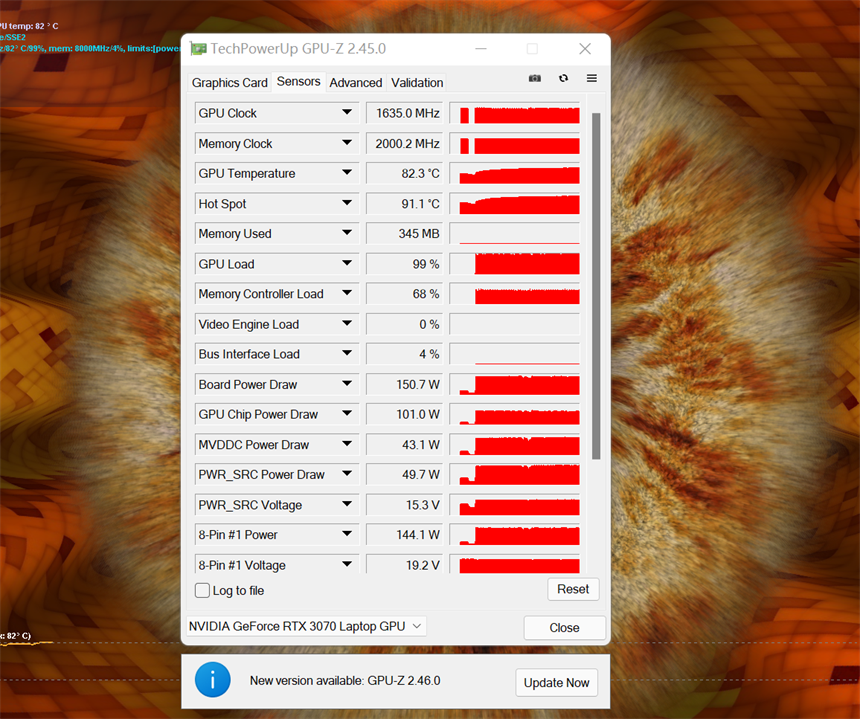The width and height of the screenshot is (860, 719).
Task: Click the GPU Clock history graph
Action: pyautogui.click(x=514, y=113)
